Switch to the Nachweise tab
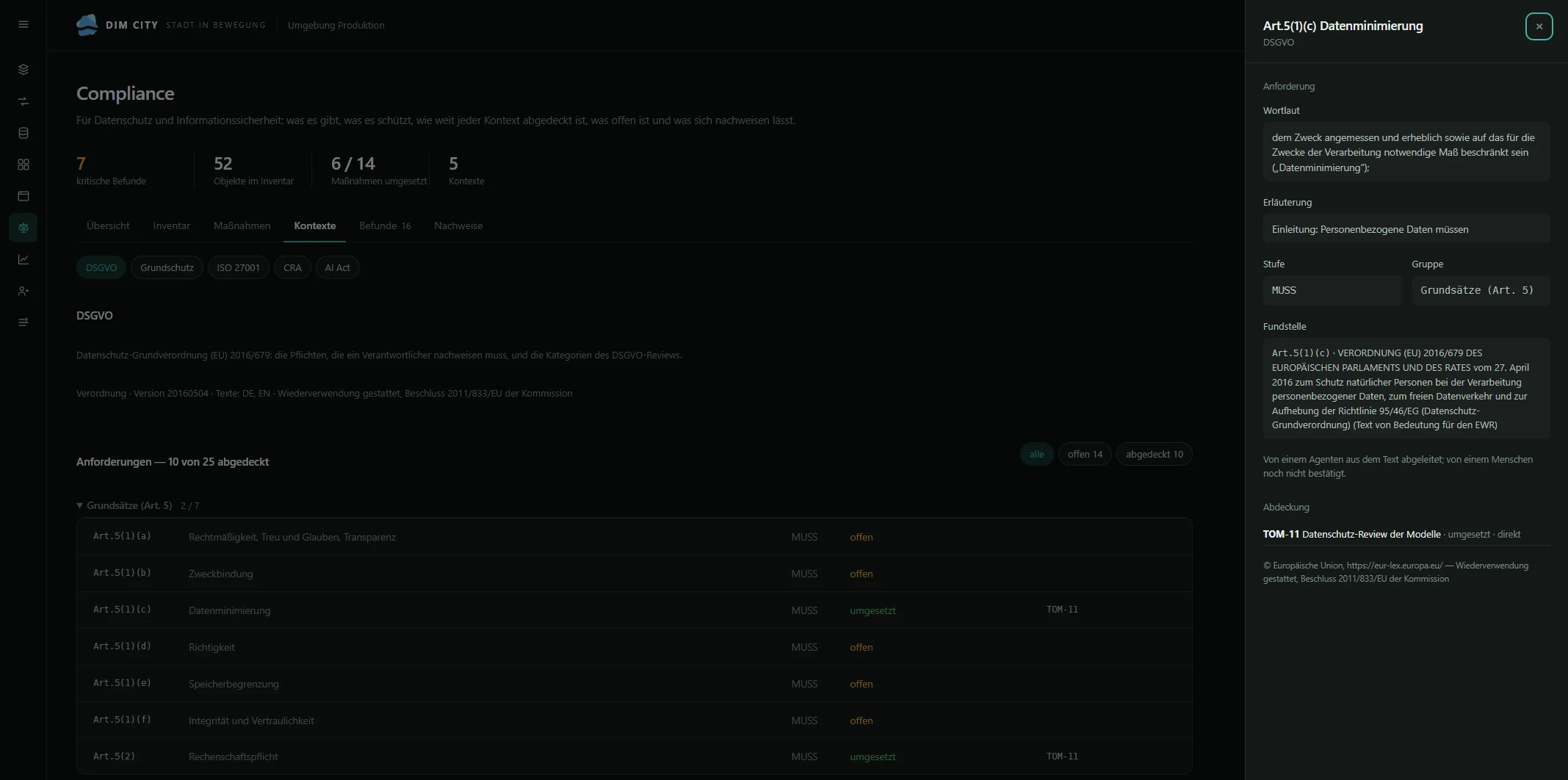This screenshot has height=780, width=1568. (x=458, y=225)
